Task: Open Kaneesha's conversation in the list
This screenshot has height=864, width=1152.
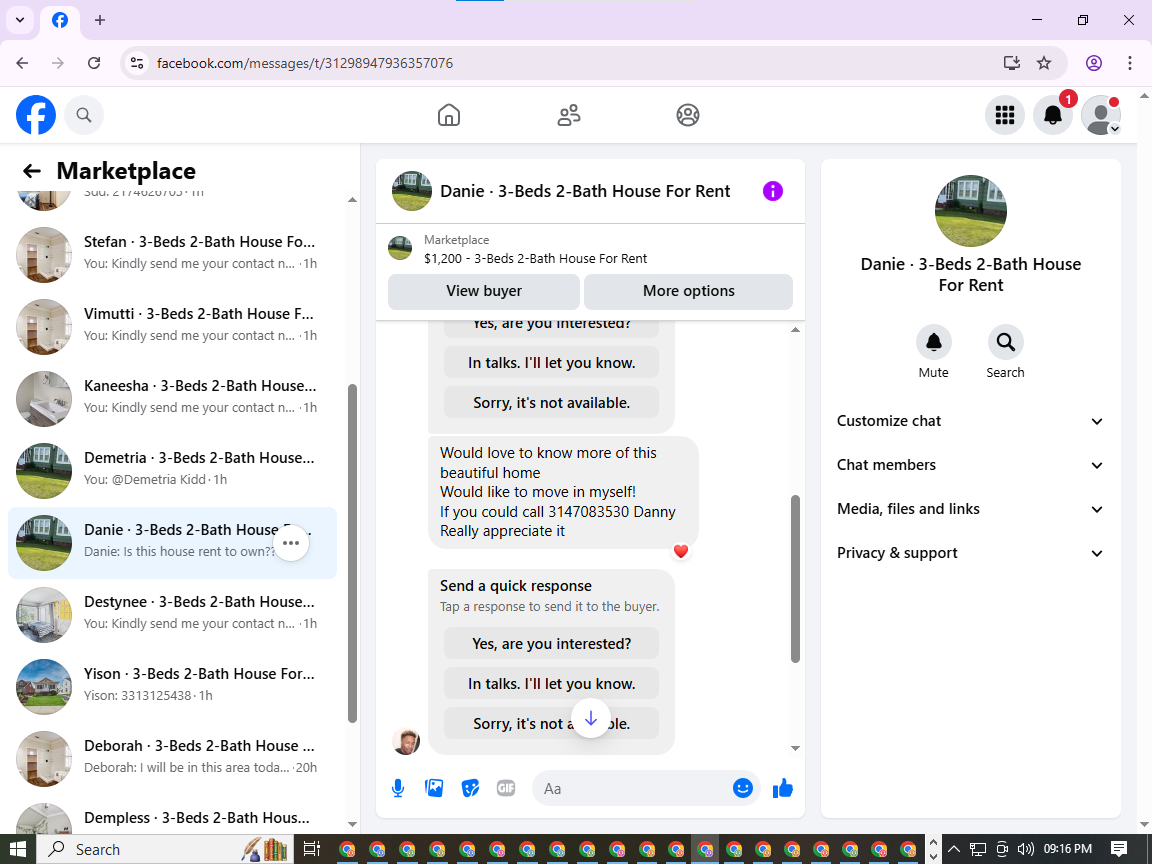Action: (x=173, y=398)
